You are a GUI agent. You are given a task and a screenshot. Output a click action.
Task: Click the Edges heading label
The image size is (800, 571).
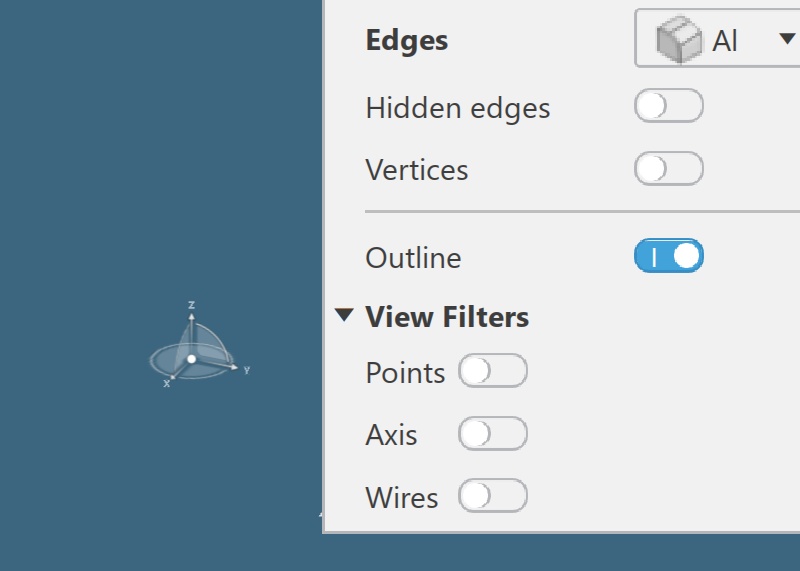tap(406, 41)
